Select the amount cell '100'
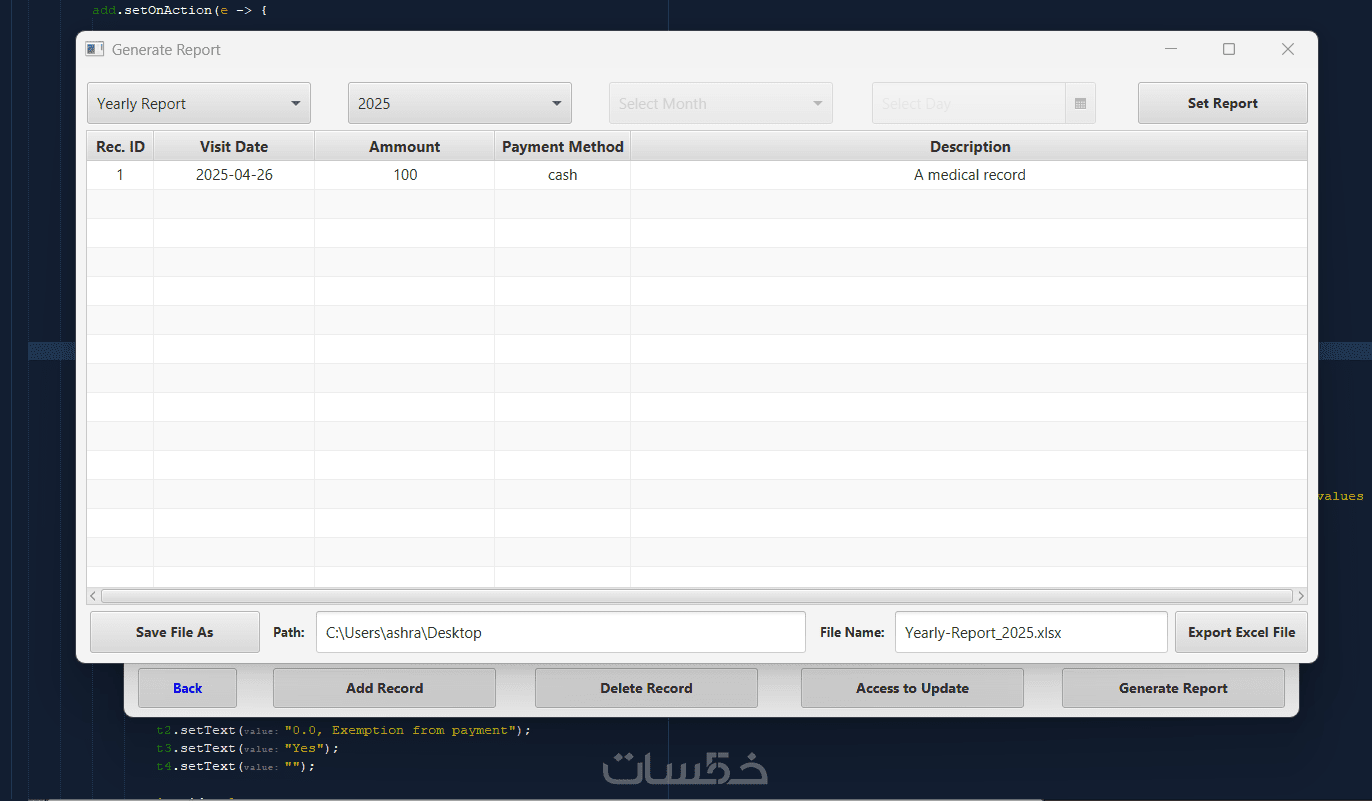 click(404, 175)
